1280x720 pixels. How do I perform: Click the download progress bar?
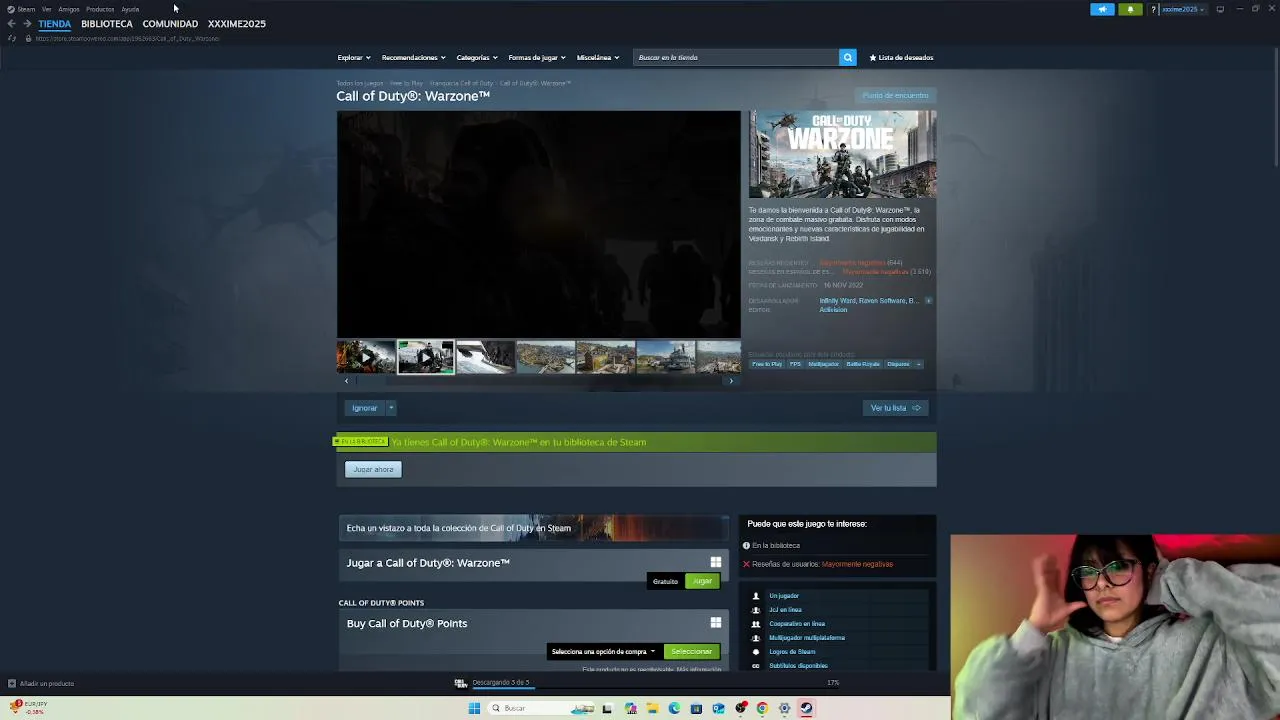coord(656,688)
